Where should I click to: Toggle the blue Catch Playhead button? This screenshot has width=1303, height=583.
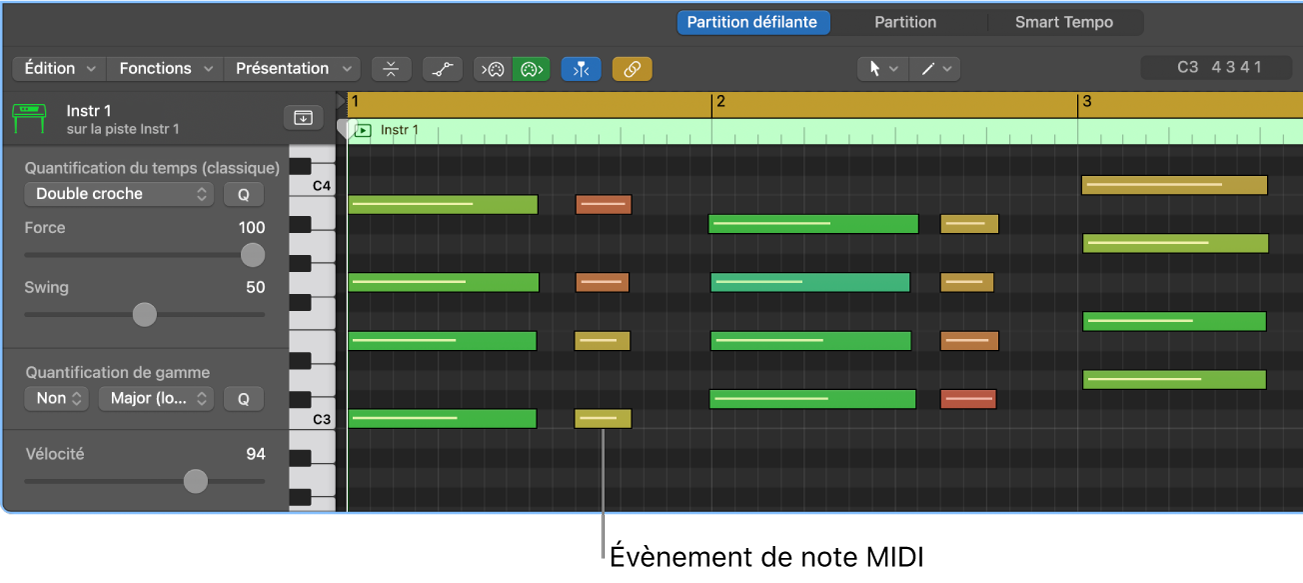click(581, 69)
